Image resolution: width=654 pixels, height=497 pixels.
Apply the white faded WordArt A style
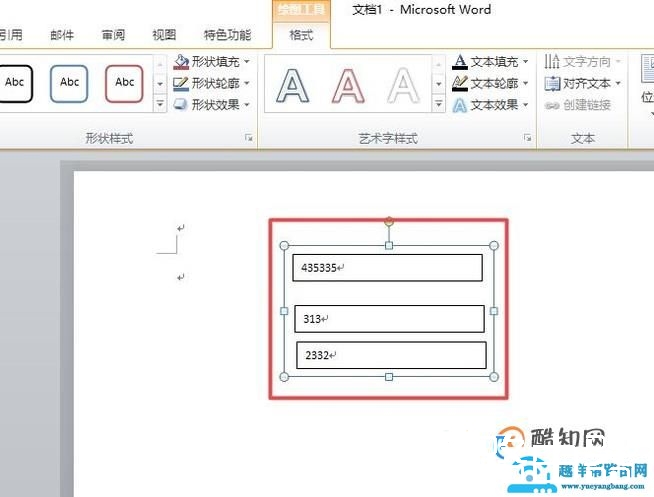[403, 85]
